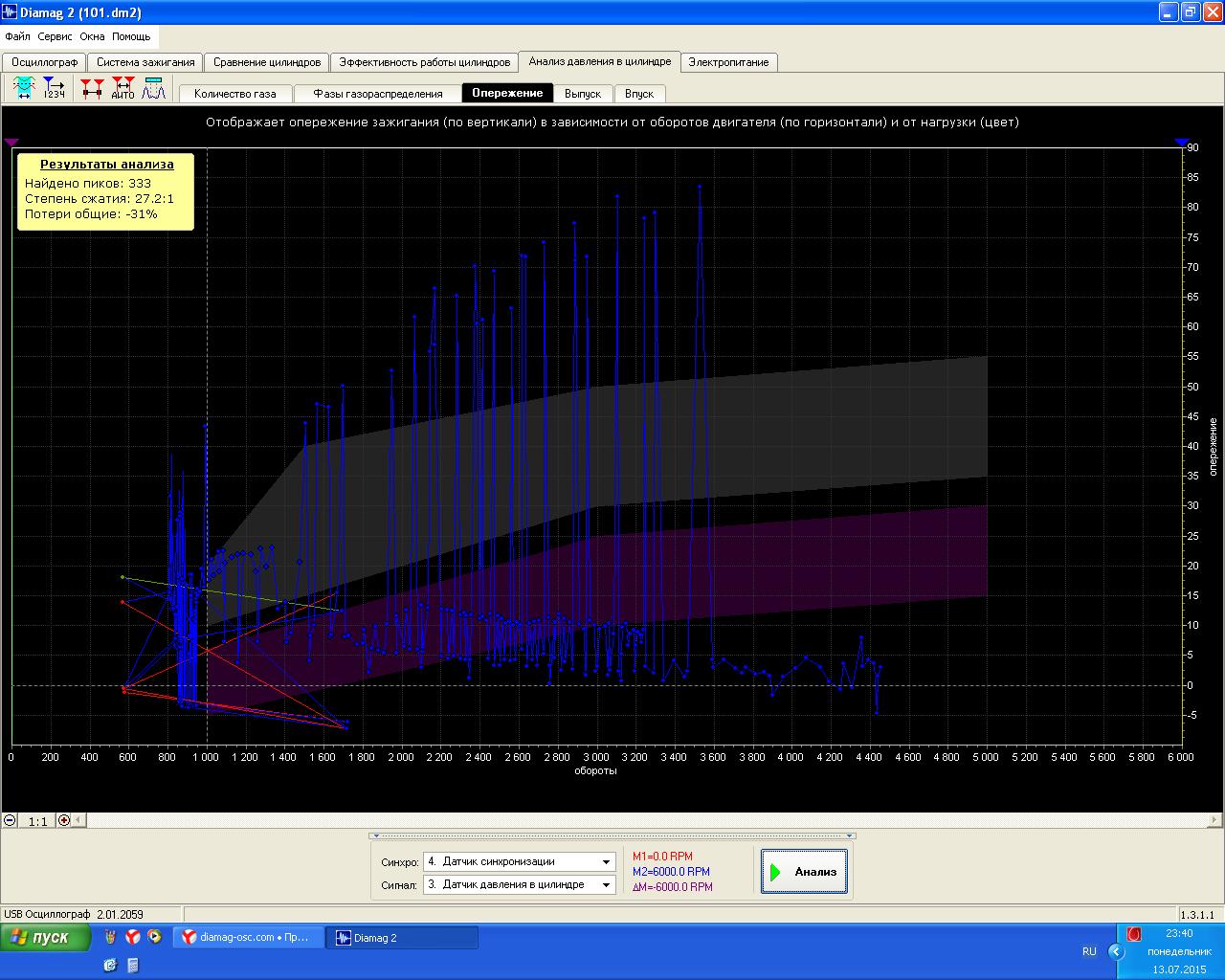This screenshot has height=980, width=1225.
Task: Switch to the Электропитание tab
Action: [729, 62]
